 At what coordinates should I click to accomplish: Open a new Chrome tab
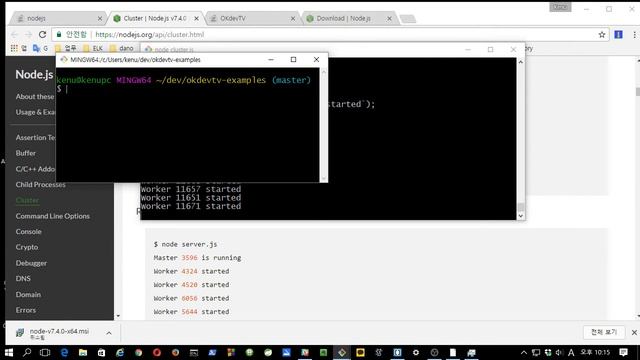407,19
